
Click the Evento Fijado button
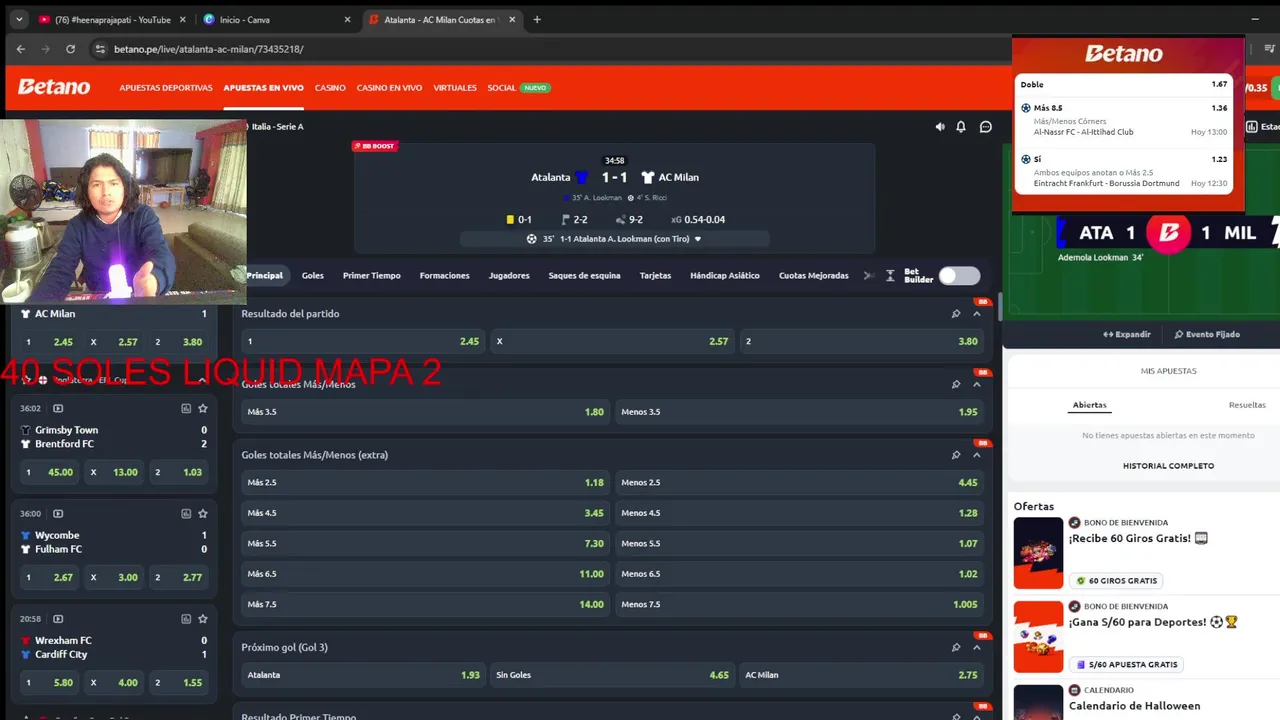coord(1207,334)
